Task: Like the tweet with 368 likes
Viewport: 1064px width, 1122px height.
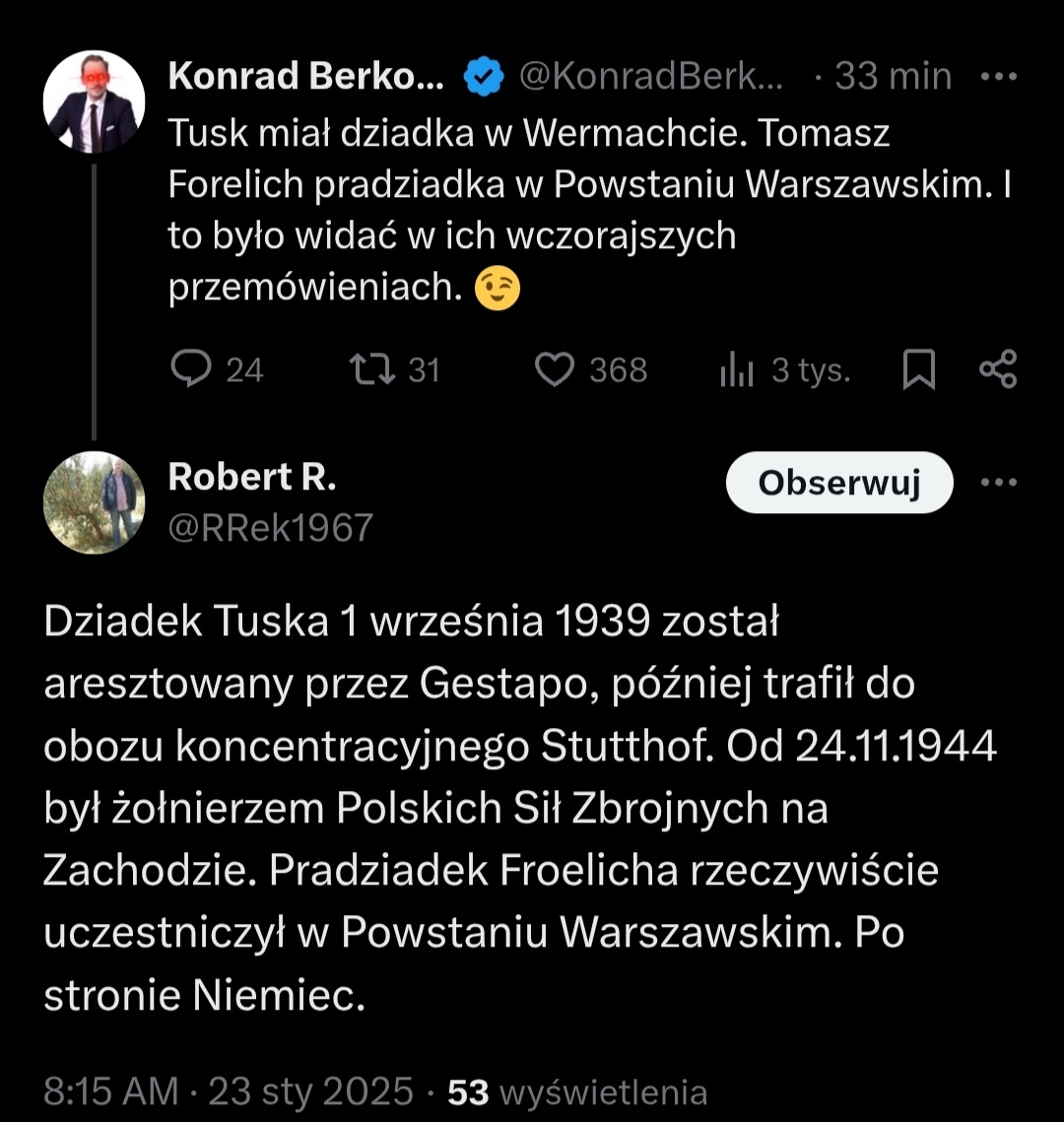Action: pyautogui.click(x=555, y=369)
